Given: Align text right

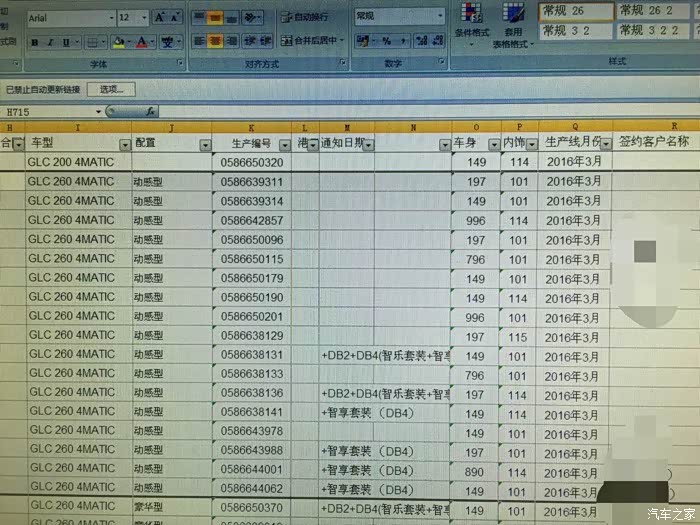Looking at the screenshot, I should click(x=231, y=41).
